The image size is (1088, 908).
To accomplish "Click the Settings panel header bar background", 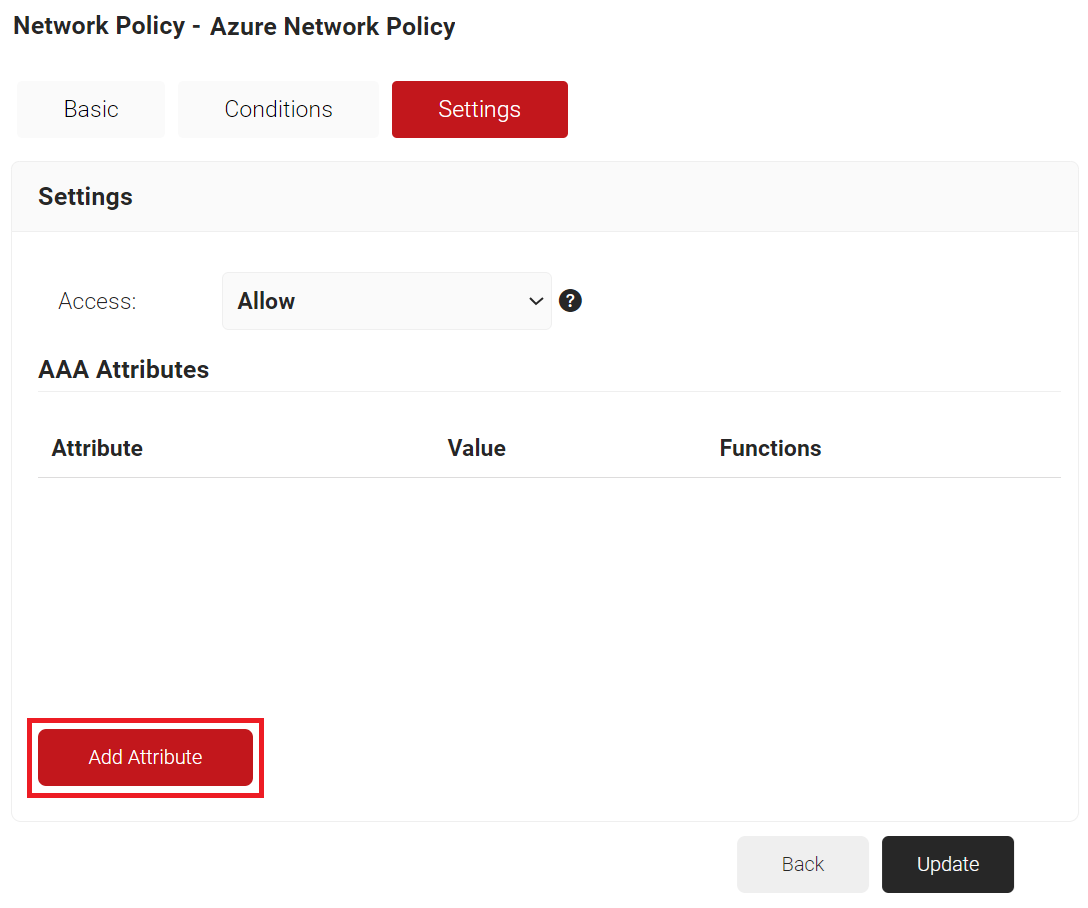I will (600, 196).
